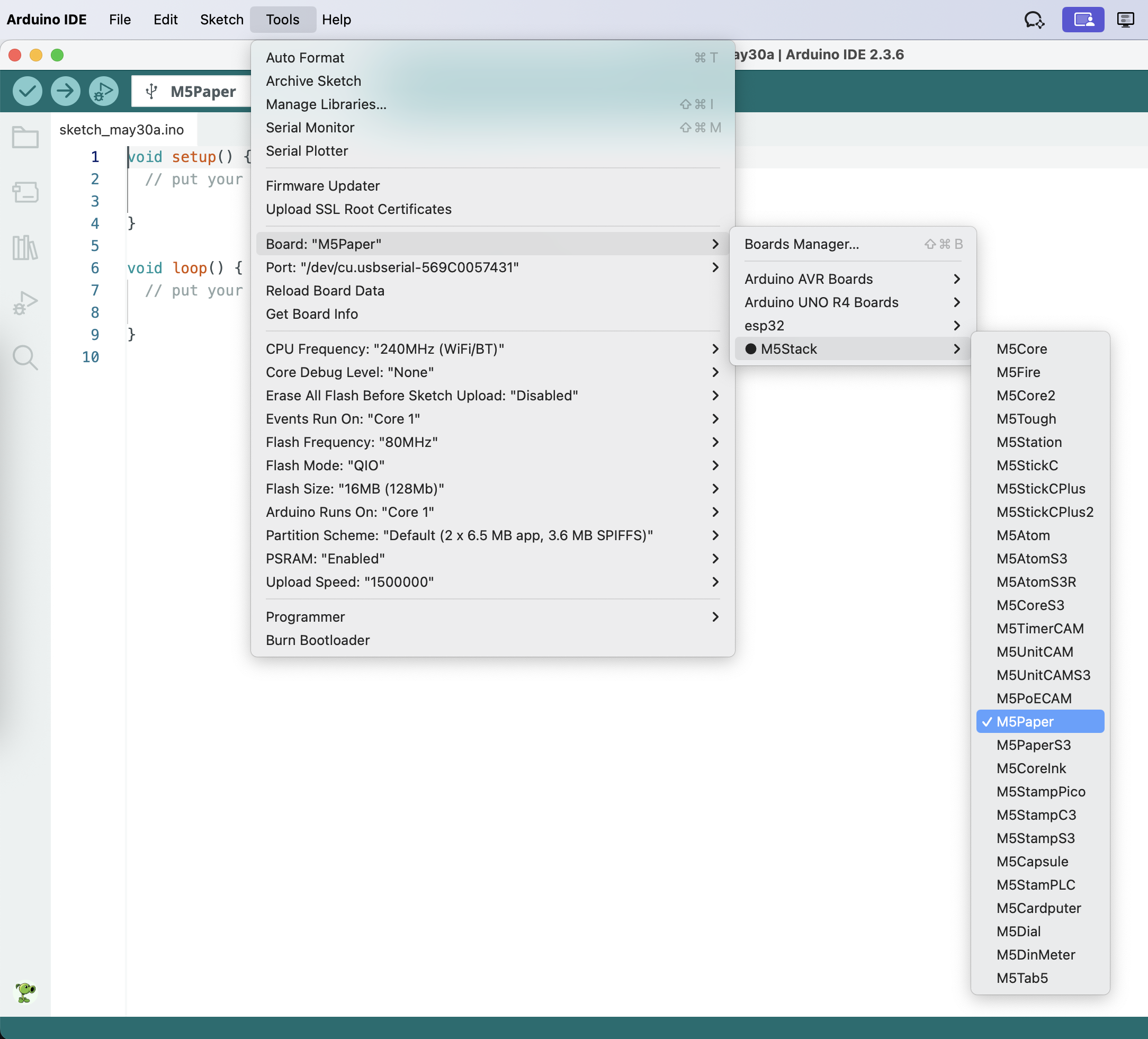The width and height of the screenshot is (1148, 1039).
Task: Open Manage Libraries...
Action: [492, 104]
